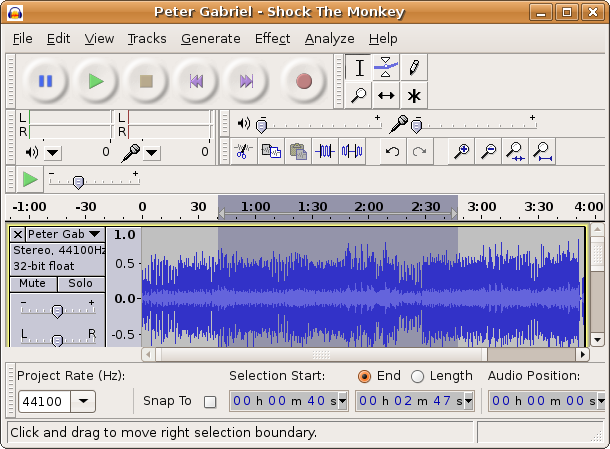Trim audio outside the selection

tap(325, 151)
